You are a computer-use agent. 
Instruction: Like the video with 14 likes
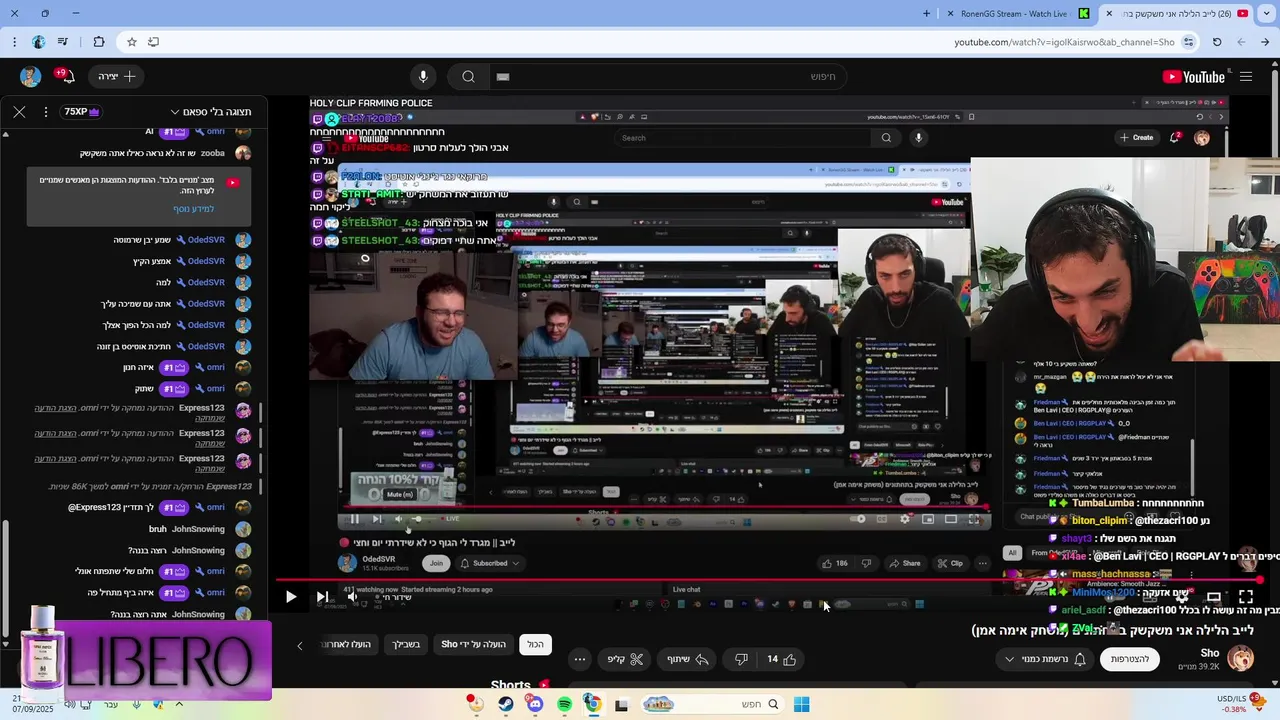pos(781,659)
